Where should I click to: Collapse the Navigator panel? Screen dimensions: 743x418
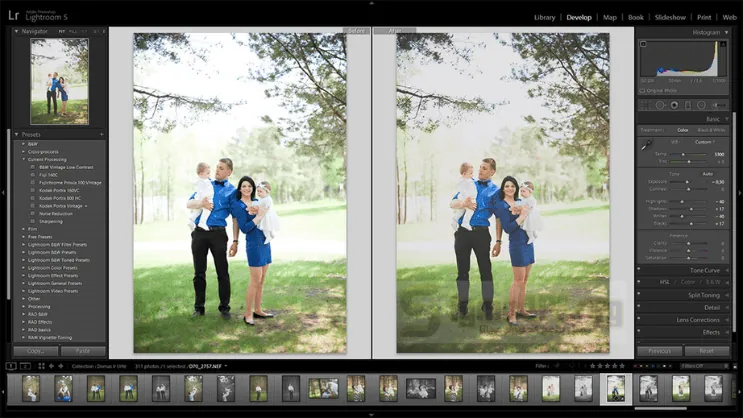[16, 31]
